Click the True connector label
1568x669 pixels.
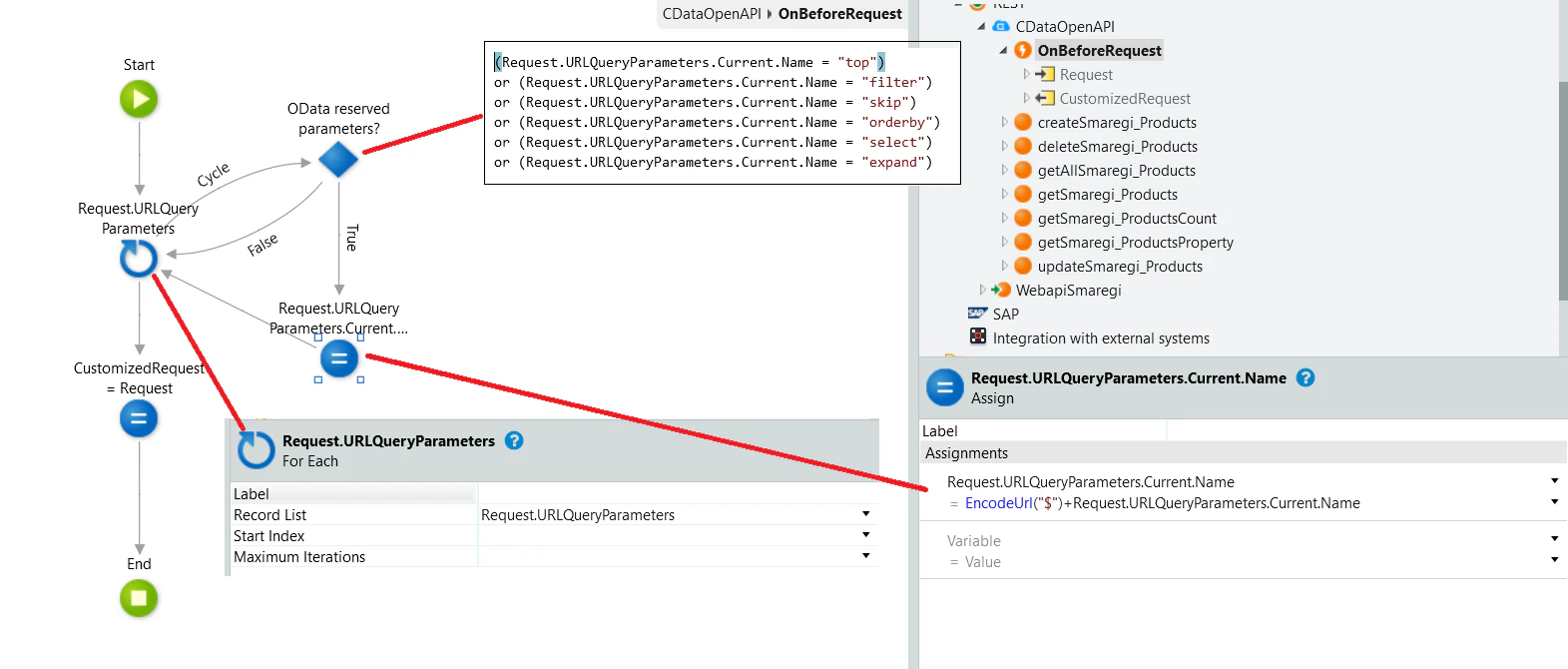[351, 238]
